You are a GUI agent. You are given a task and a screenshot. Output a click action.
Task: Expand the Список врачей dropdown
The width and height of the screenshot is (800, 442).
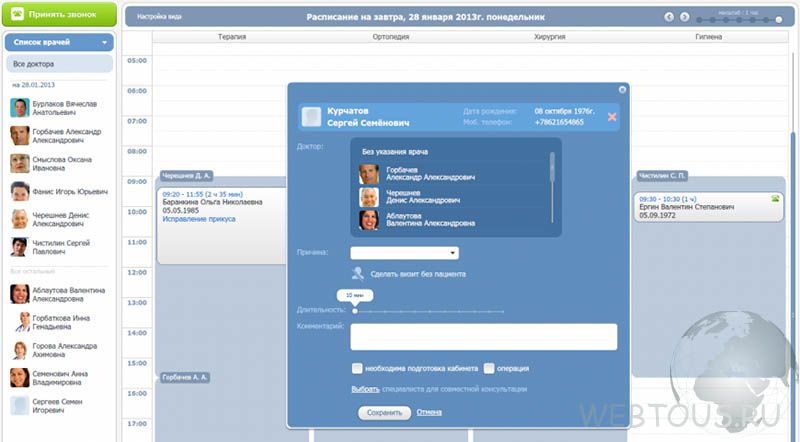click(59, 42)
